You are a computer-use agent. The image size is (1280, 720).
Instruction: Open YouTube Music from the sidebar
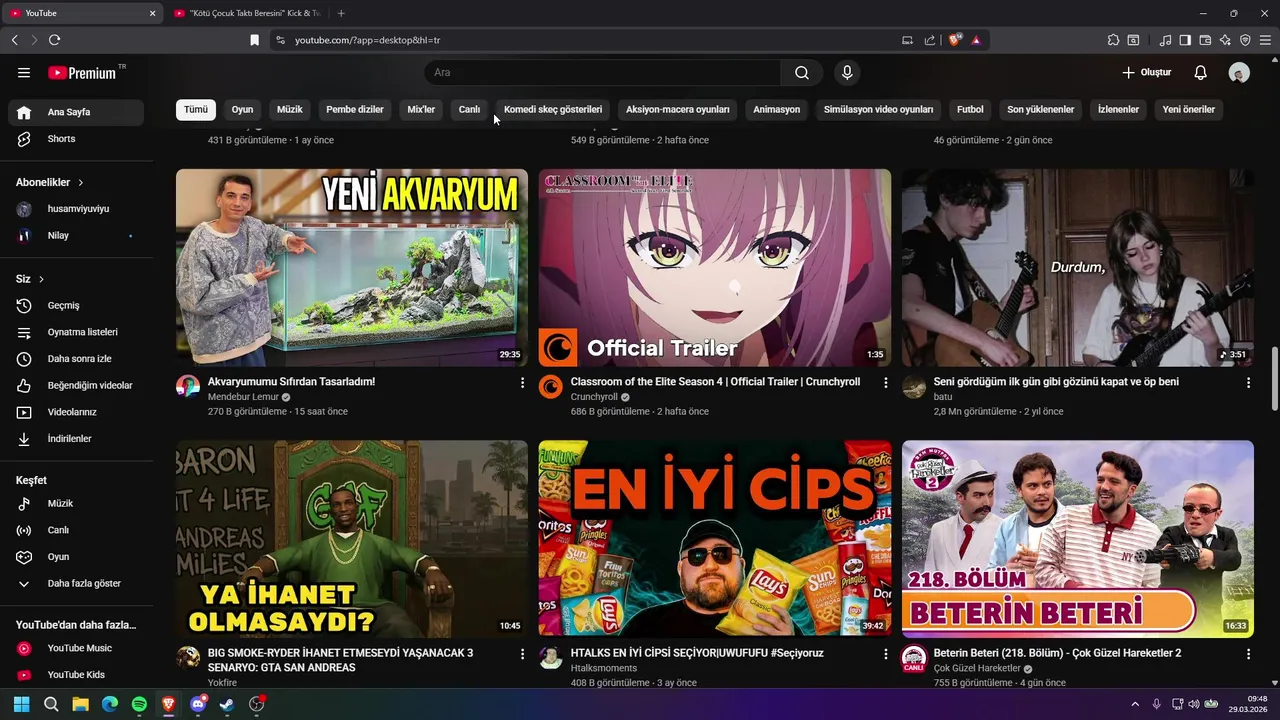76,648
